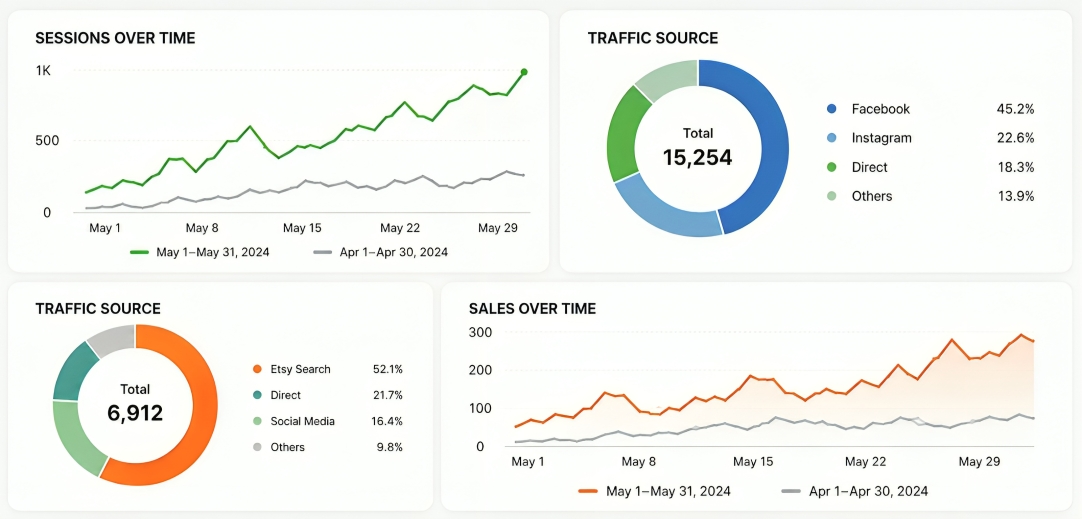Viewport: 1082px width, 519px height.
Task: Select Direct in the 6,912-total traffic legend
Action: (286, 395)
